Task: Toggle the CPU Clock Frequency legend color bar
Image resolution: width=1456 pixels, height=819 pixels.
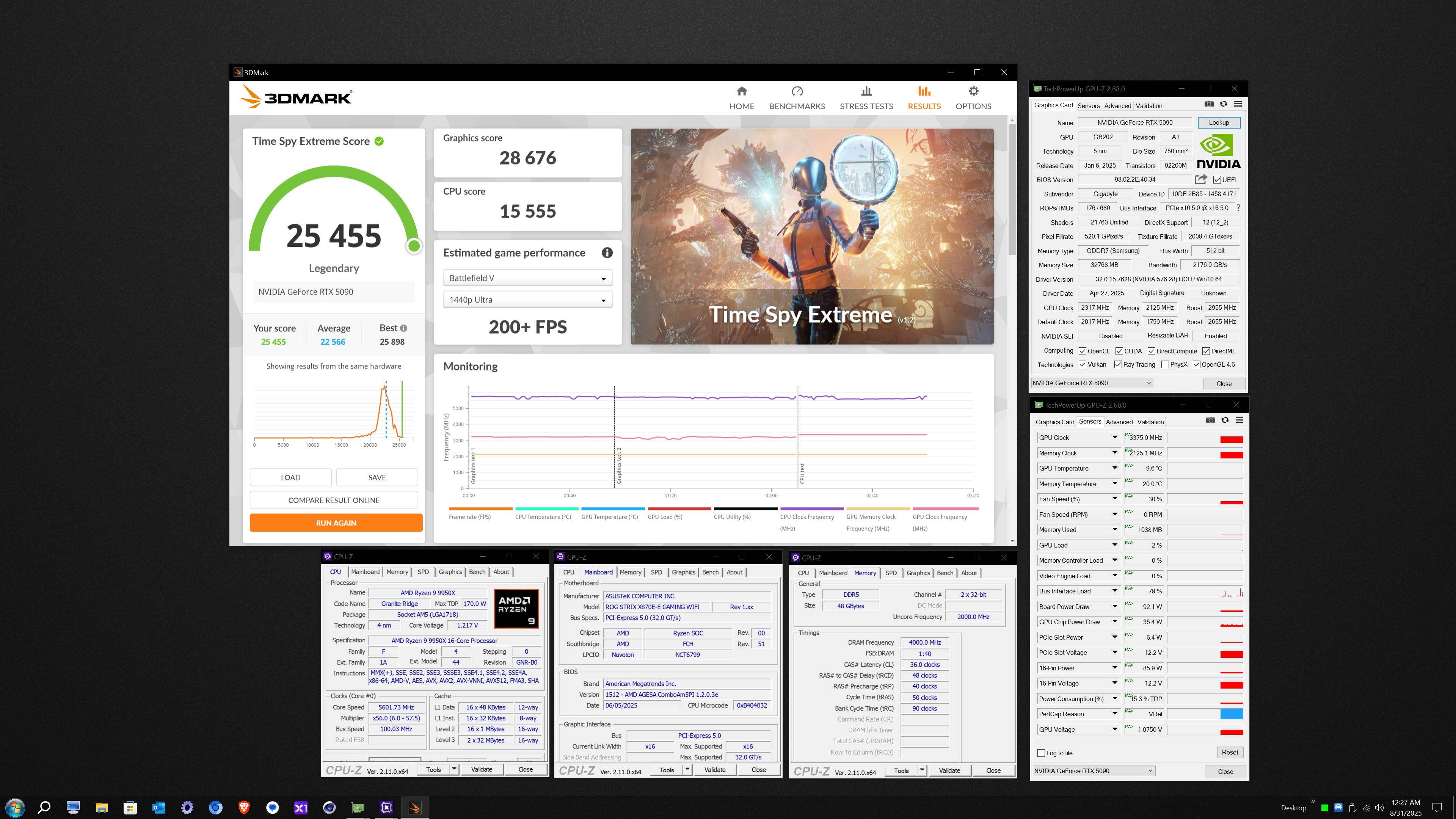Action: coord(812,509)
